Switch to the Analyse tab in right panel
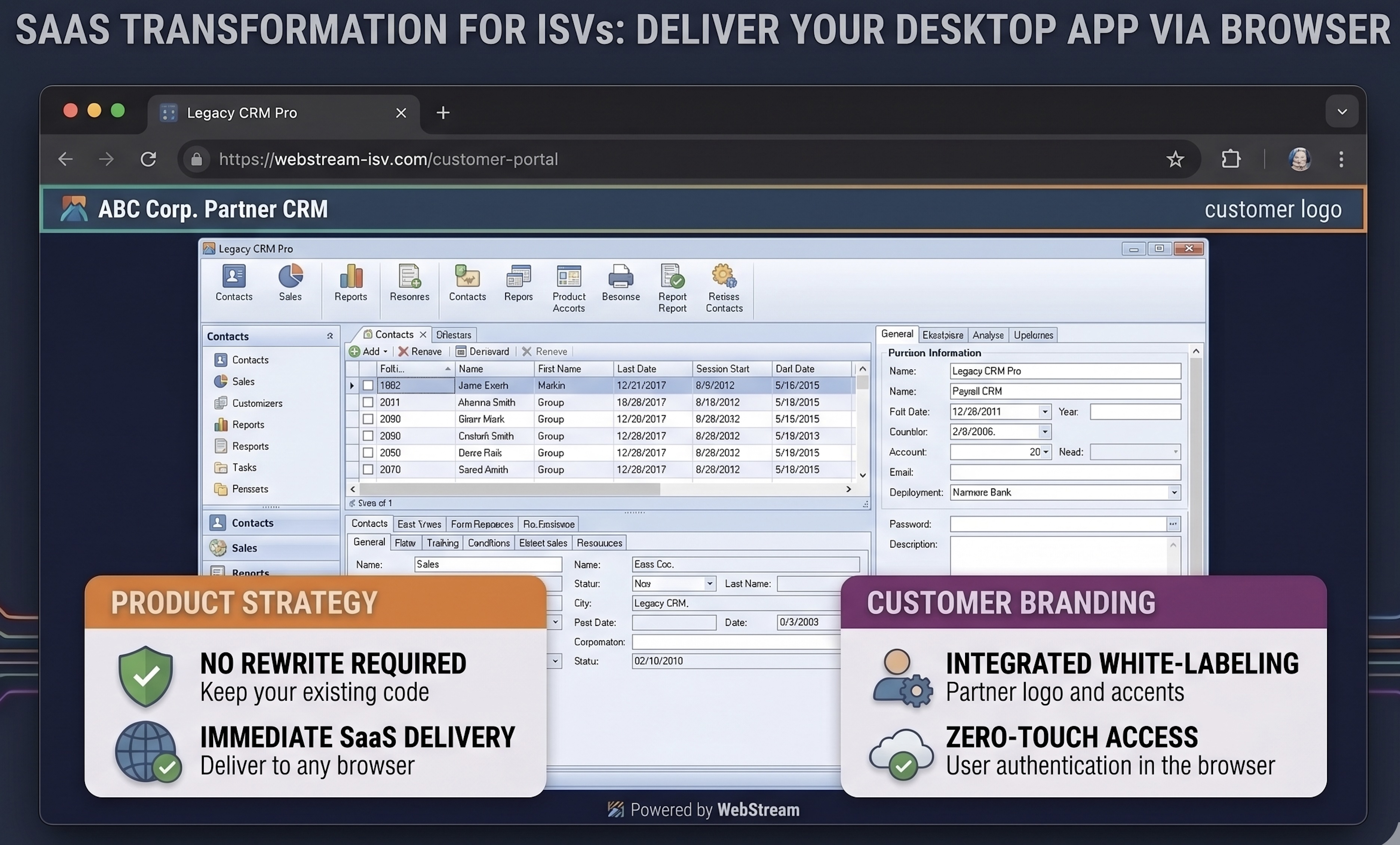The height and width of the screenshot is (845, 1400). pos(988,335)
